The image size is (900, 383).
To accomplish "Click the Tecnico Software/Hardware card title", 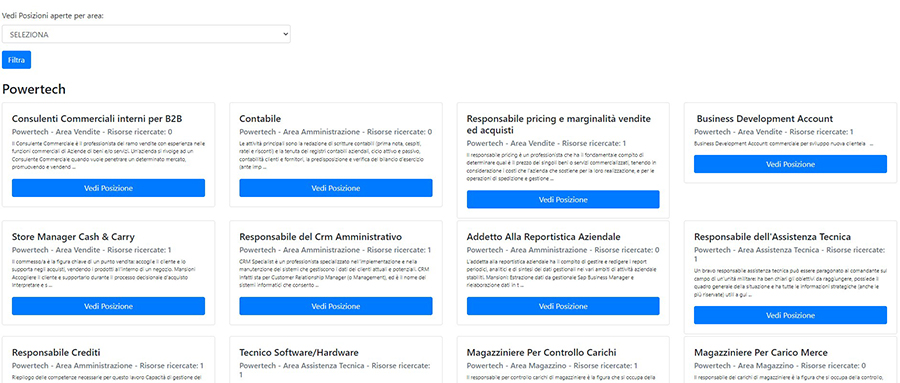I will (299, 353).
